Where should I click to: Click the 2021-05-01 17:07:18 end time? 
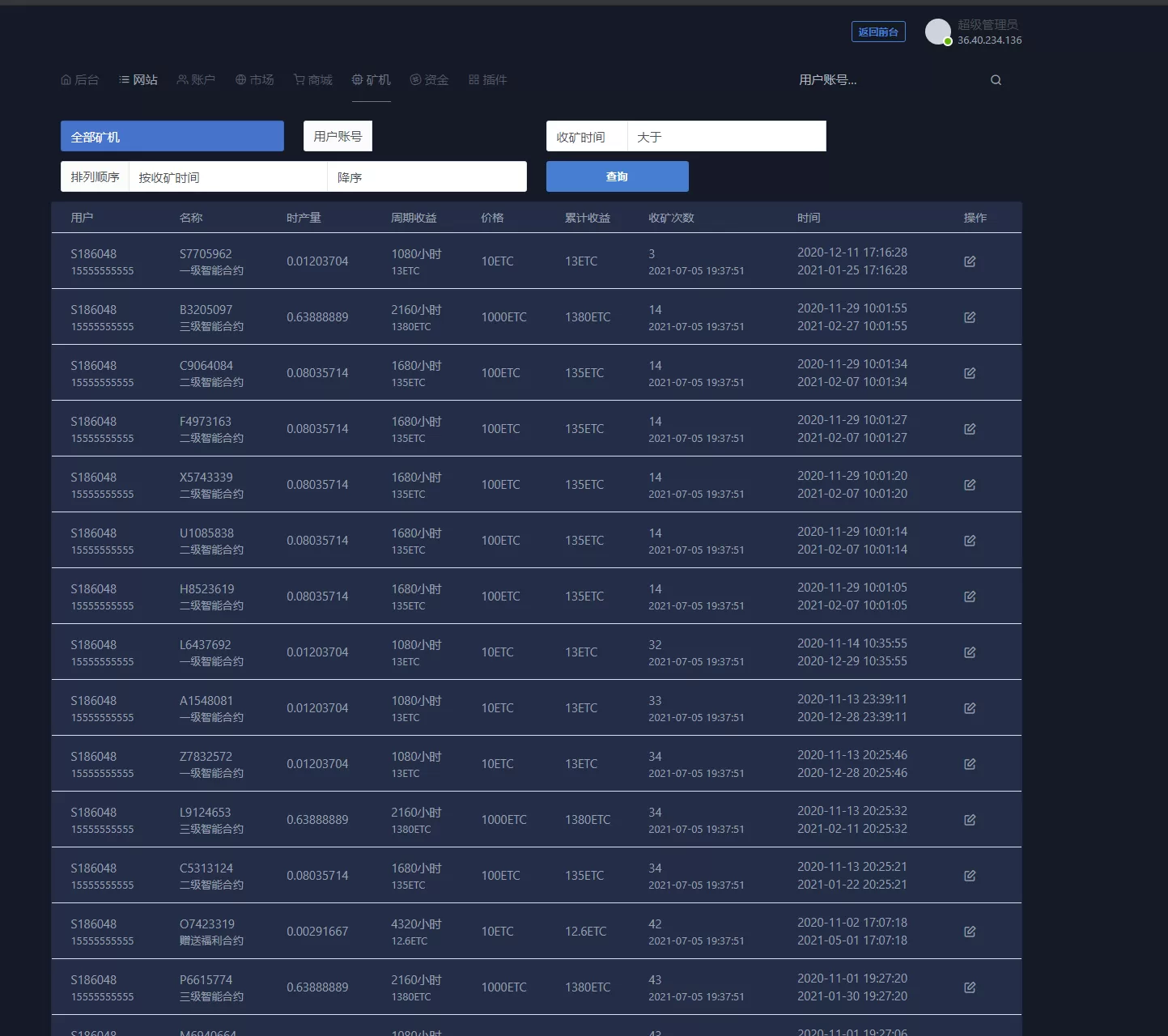tap(852, 940)
